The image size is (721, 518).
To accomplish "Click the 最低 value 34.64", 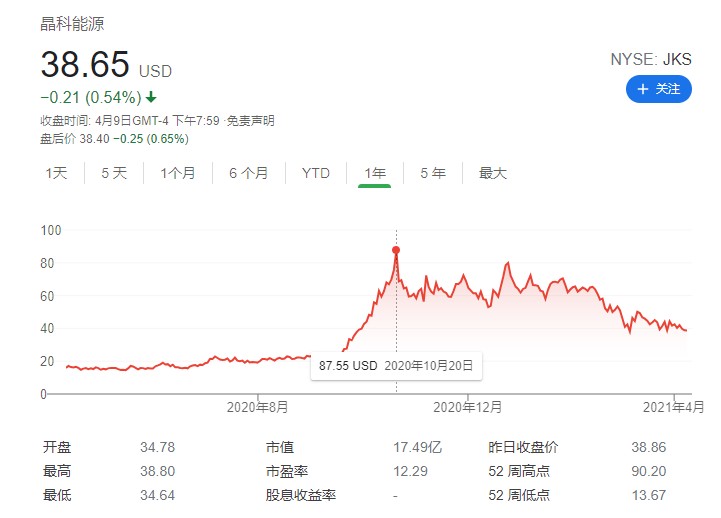I will click(157, 495).
